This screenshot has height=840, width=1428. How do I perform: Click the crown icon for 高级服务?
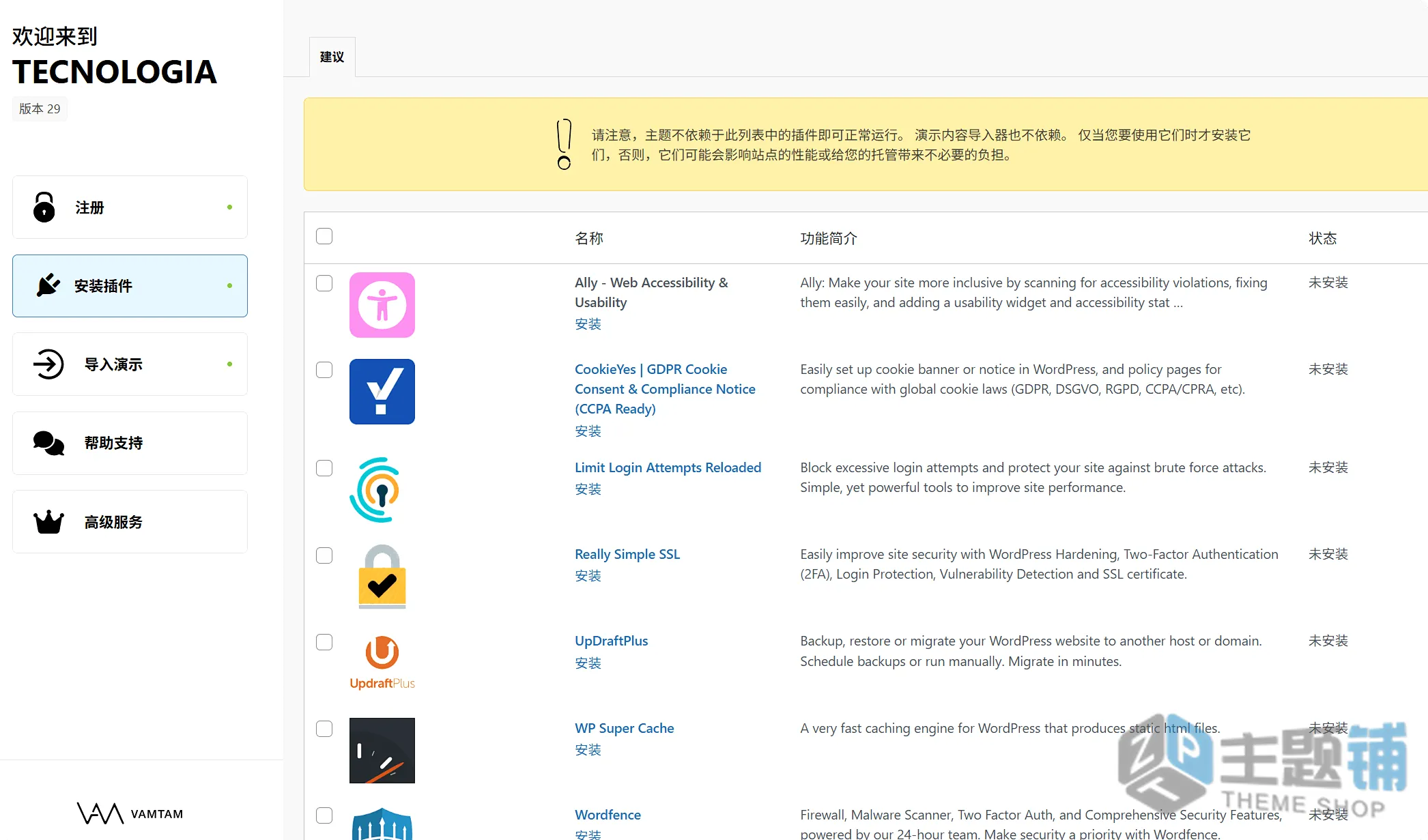(48, 522)
